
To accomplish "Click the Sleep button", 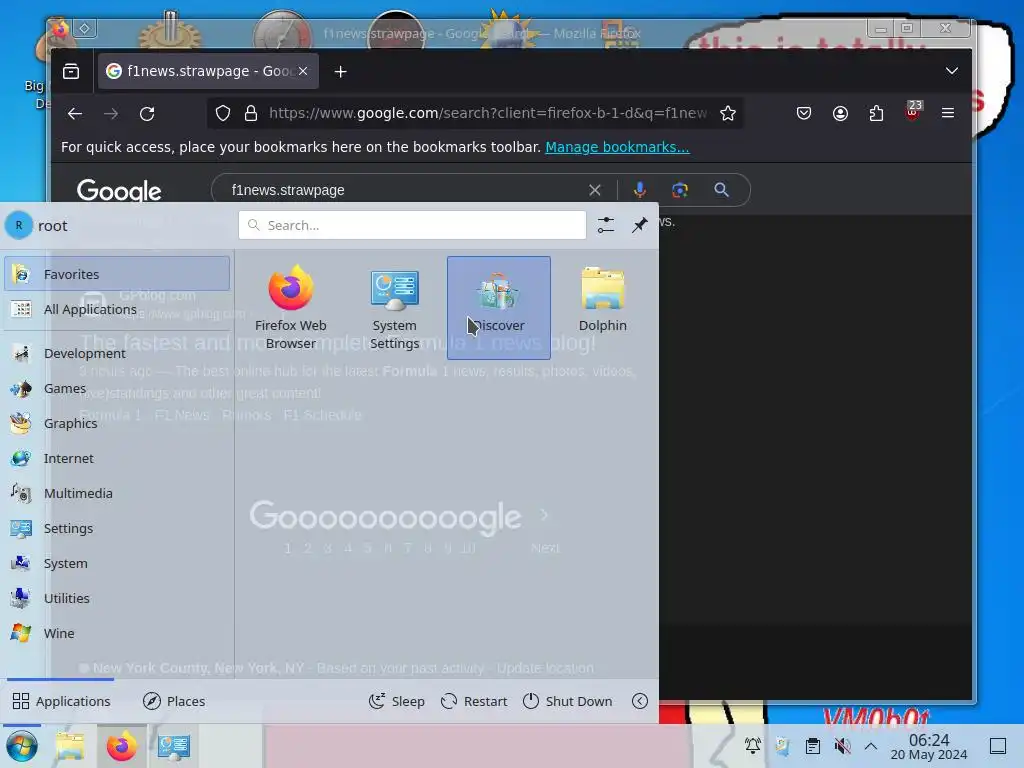I will tap(396, 701).
